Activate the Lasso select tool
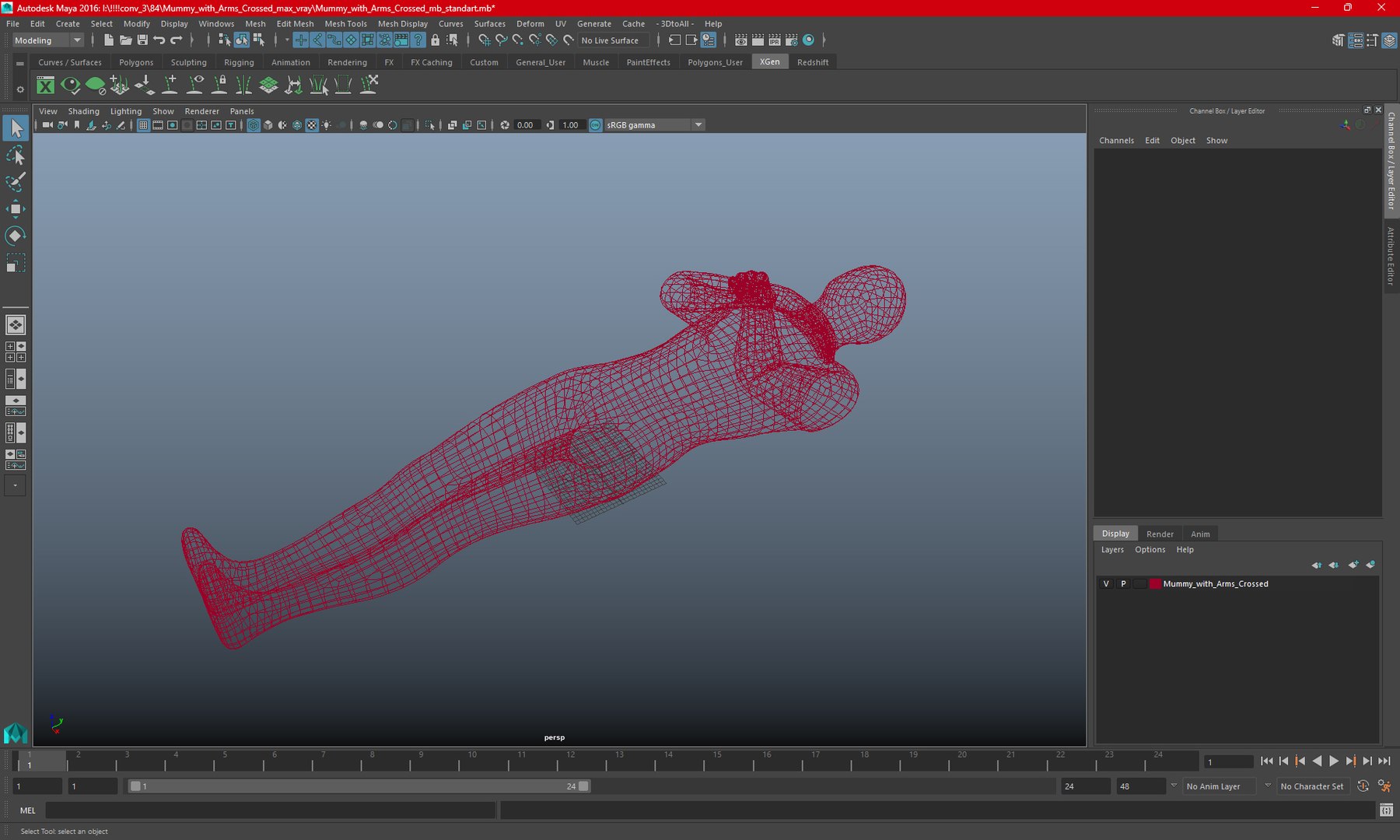 pos(16,156)
